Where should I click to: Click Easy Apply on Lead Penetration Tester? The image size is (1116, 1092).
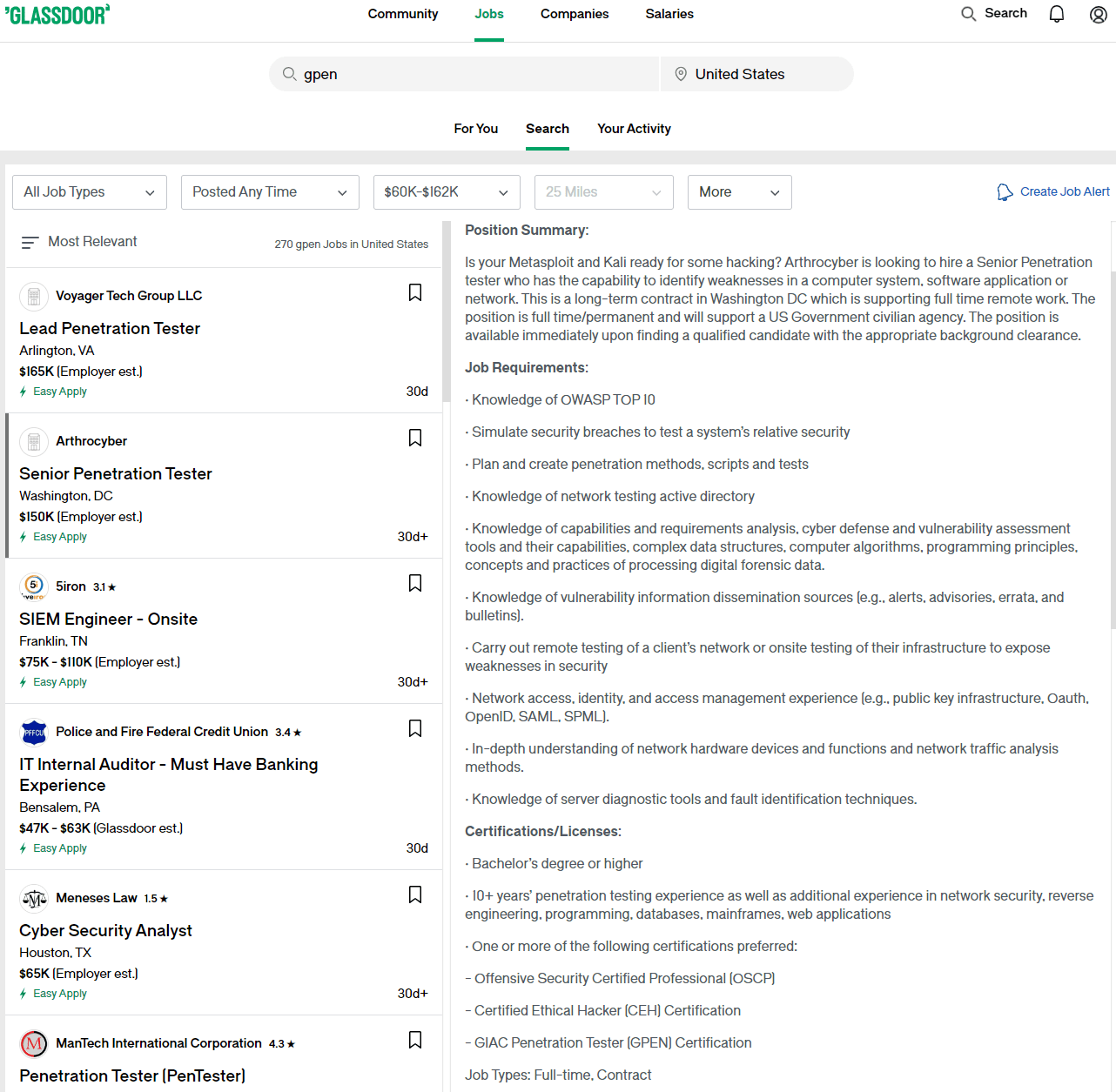[53, 392]
